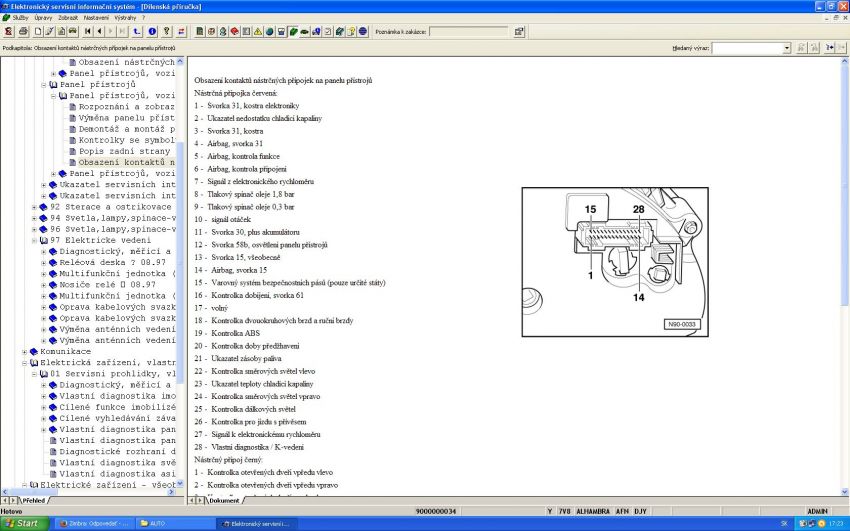Expand the 'Komunikace' tree node

point(25,351)
